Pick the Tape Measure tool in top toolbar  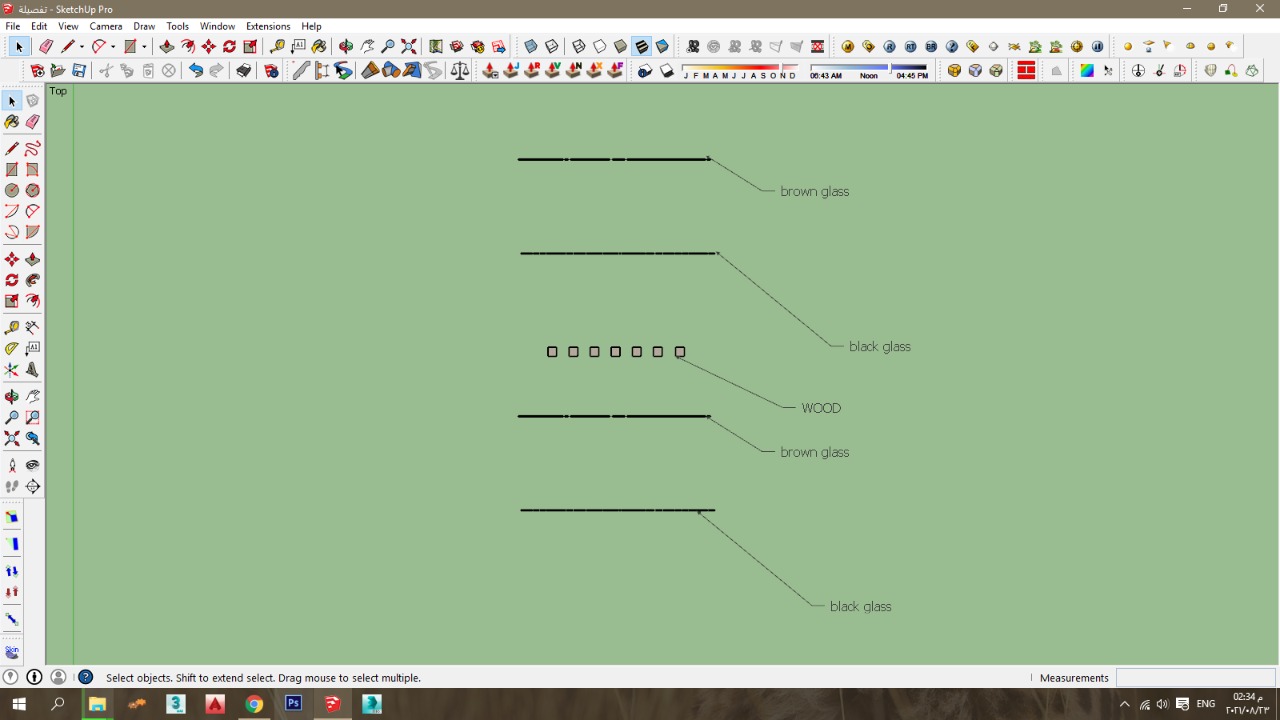pos(277,46)
